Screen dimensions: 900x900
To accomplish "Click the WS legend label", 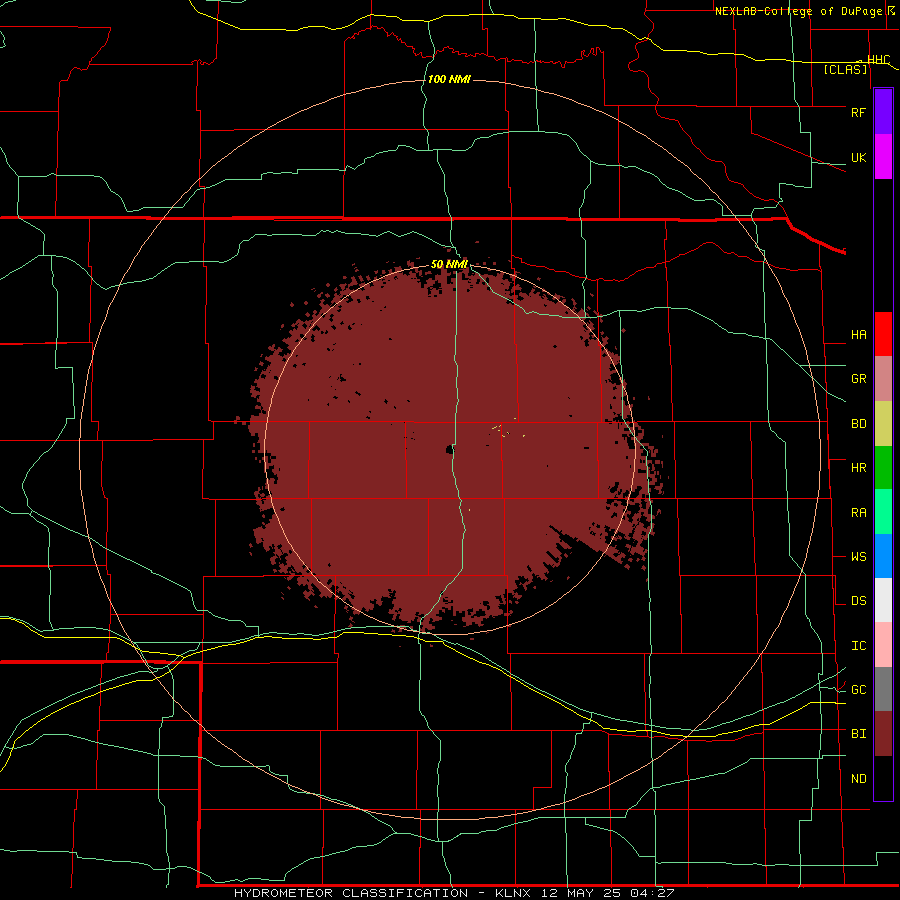I will 858,557.
